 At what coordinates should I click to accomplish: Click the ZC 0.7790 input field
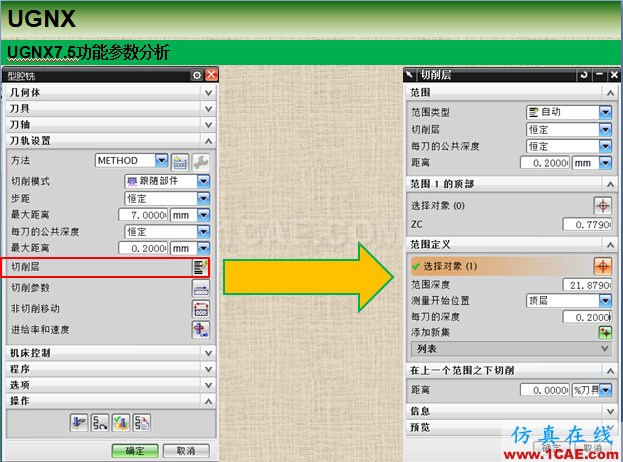pos(587,224)
